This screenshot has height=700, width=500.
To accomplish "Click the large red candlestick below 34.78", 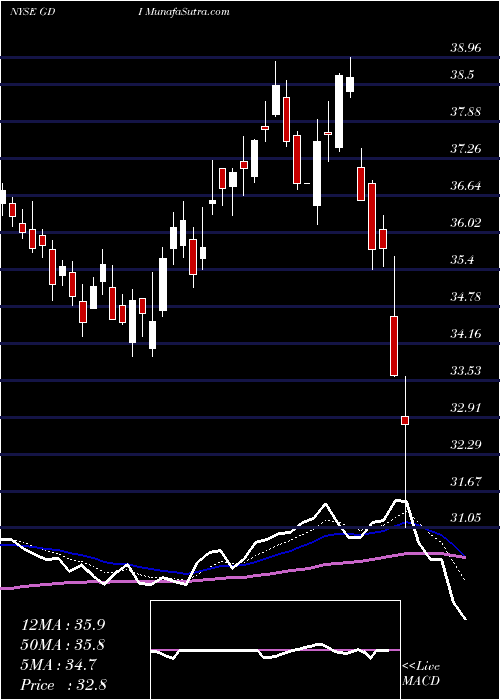I will coord(394,346).
